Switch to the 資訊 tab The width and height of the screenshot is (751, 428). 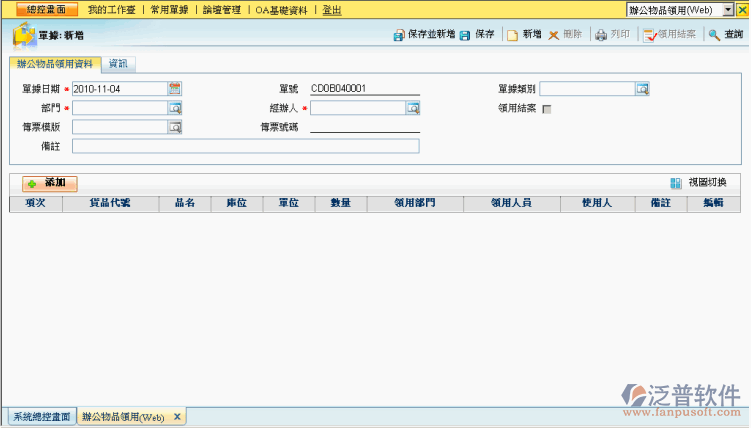[118, 64]
